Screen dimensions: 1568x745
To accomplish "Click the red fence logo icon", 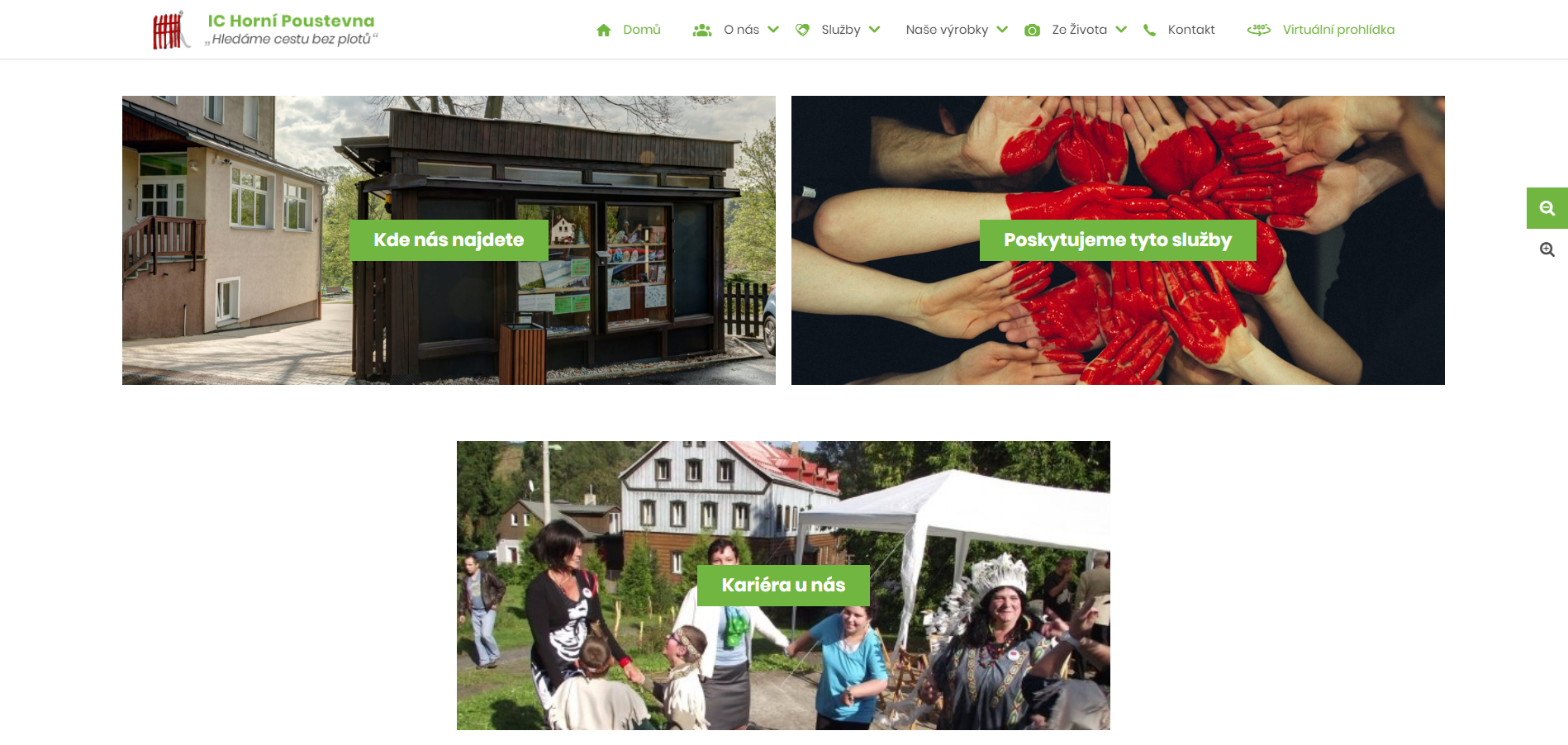I will pos(170,31).
